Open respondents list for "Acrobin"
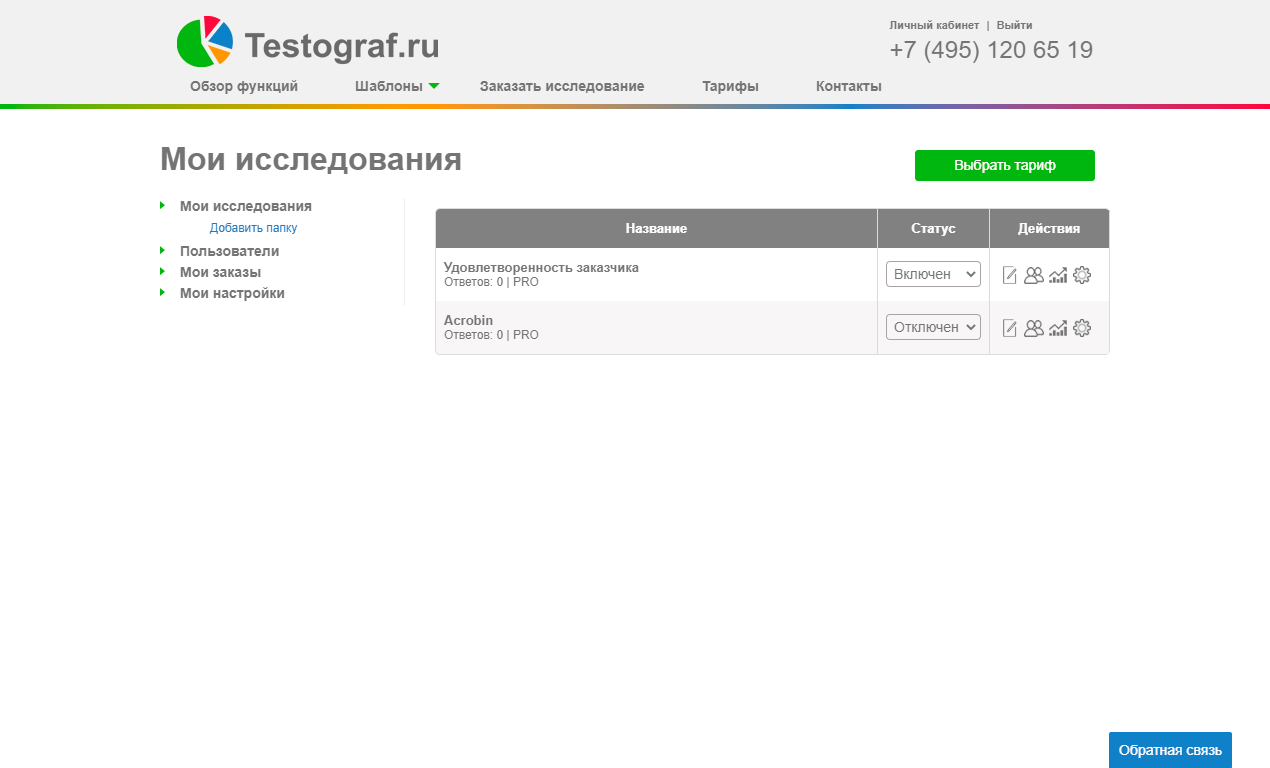Viewport: 1270px width, 768px height. tap(1034, 327)
